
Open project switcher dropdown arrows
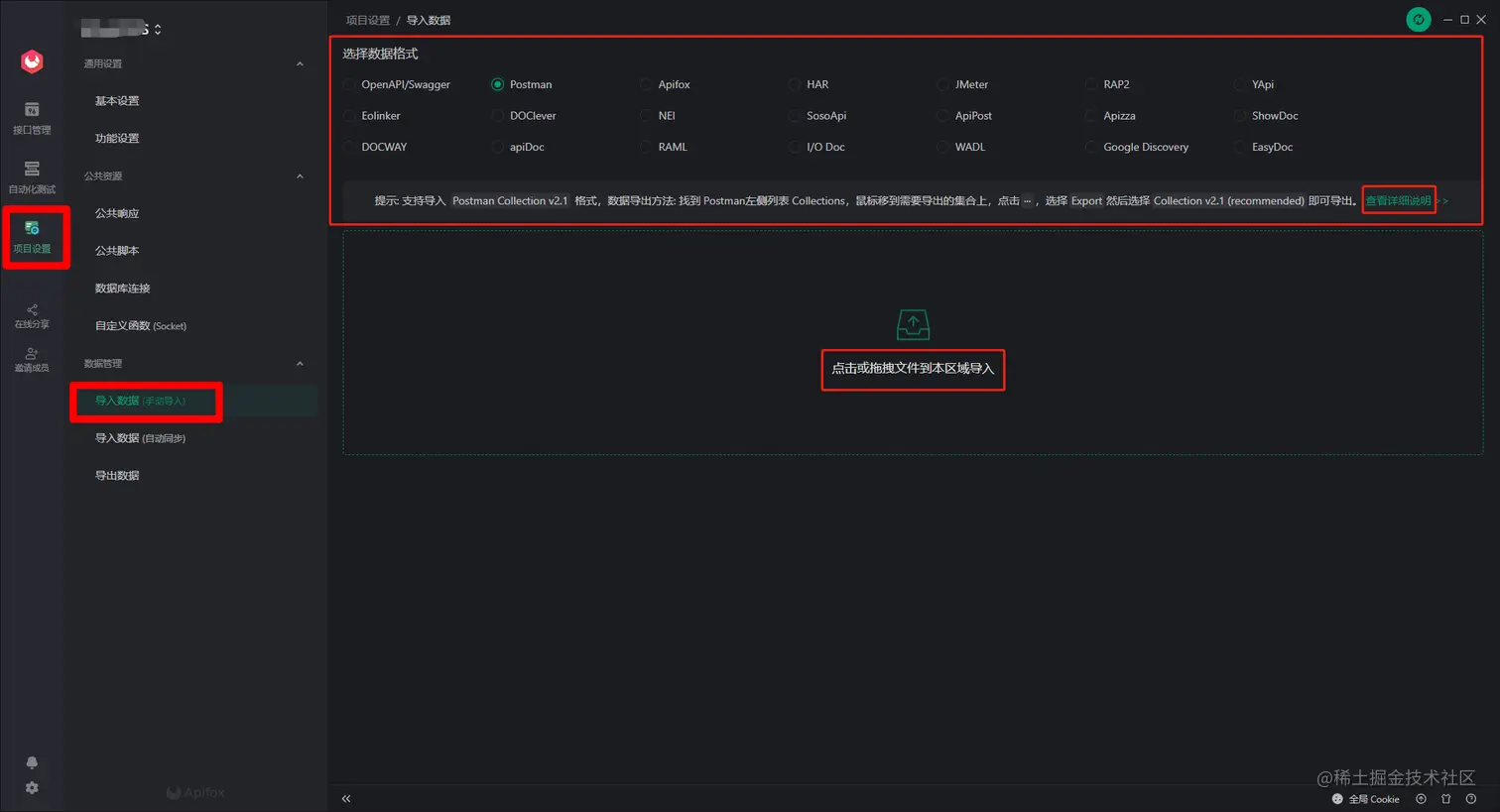(x=158, y=30)
